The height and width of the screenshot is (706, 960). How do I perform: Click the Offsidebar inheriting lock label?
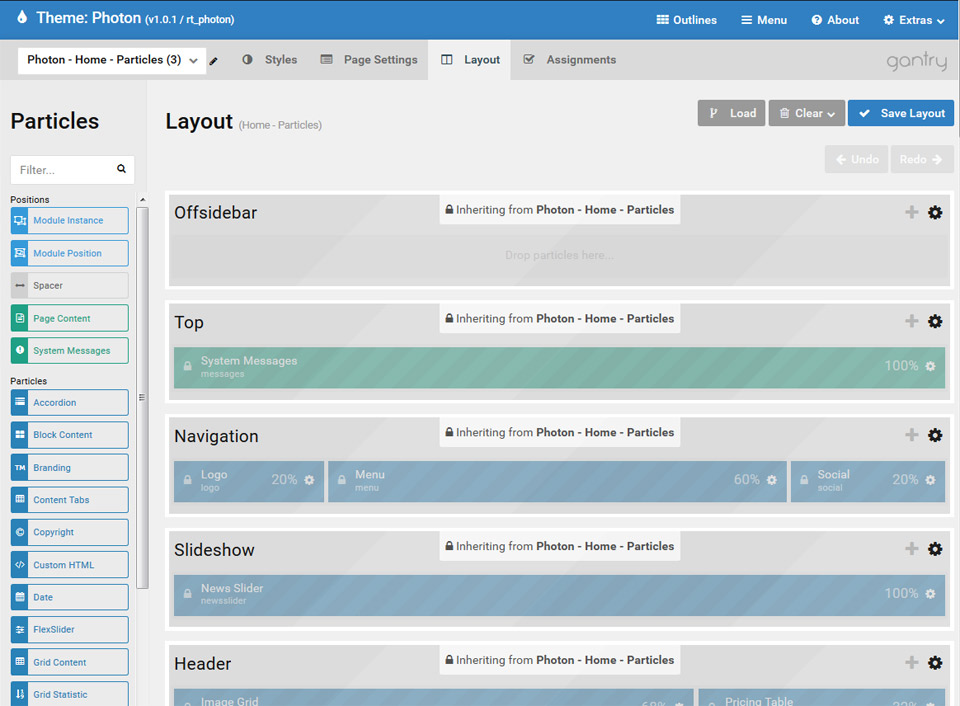tap(560, 209)
